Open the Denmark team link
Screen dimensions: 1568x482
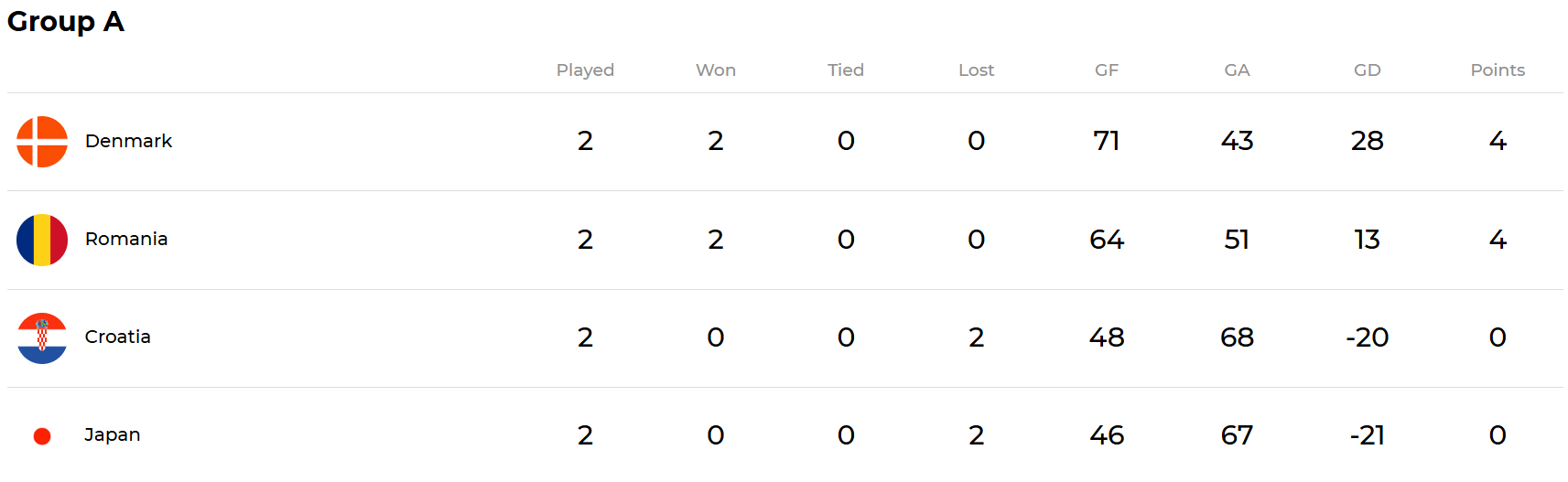pos(128,141)
